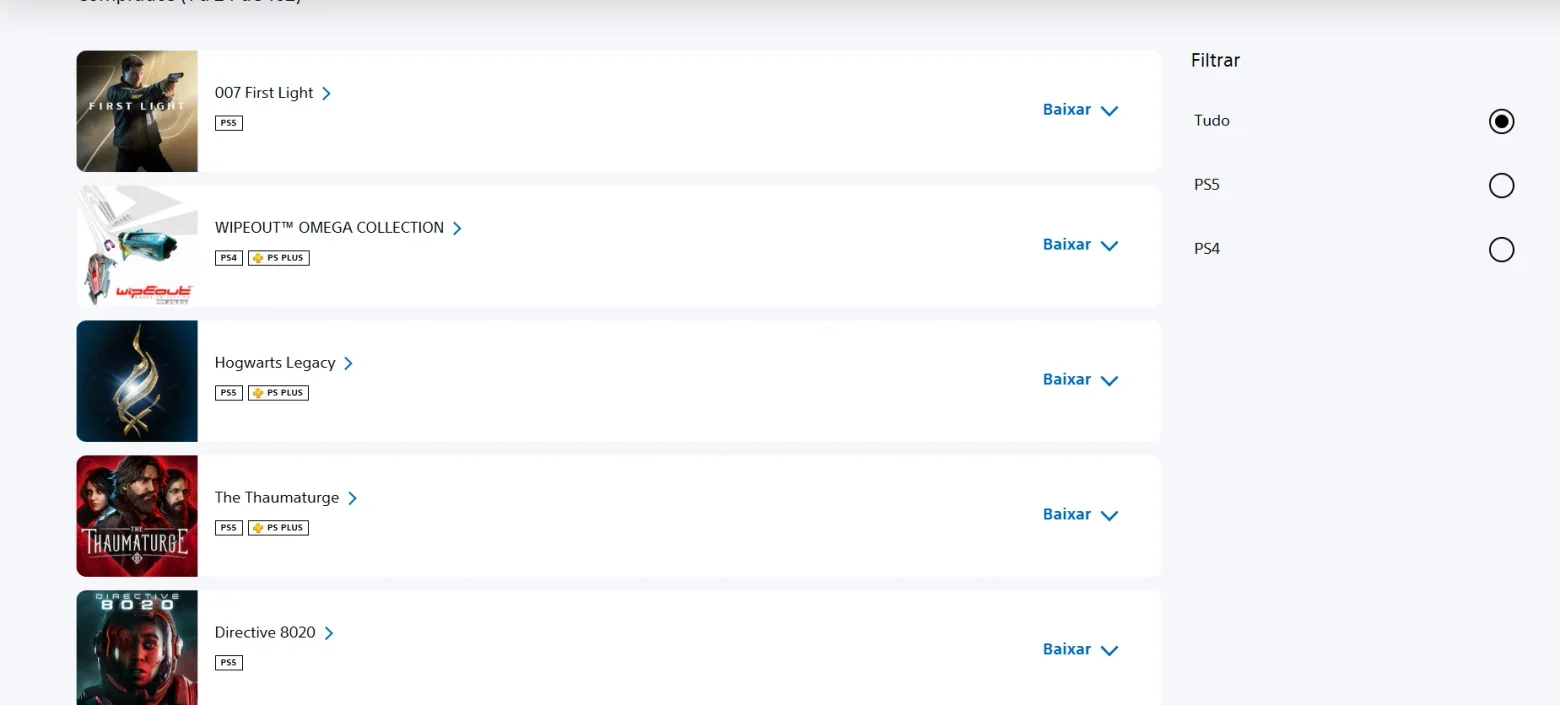Click the PS Plus badge under WIPEOUT OMEGA COLLECTION

279,258
